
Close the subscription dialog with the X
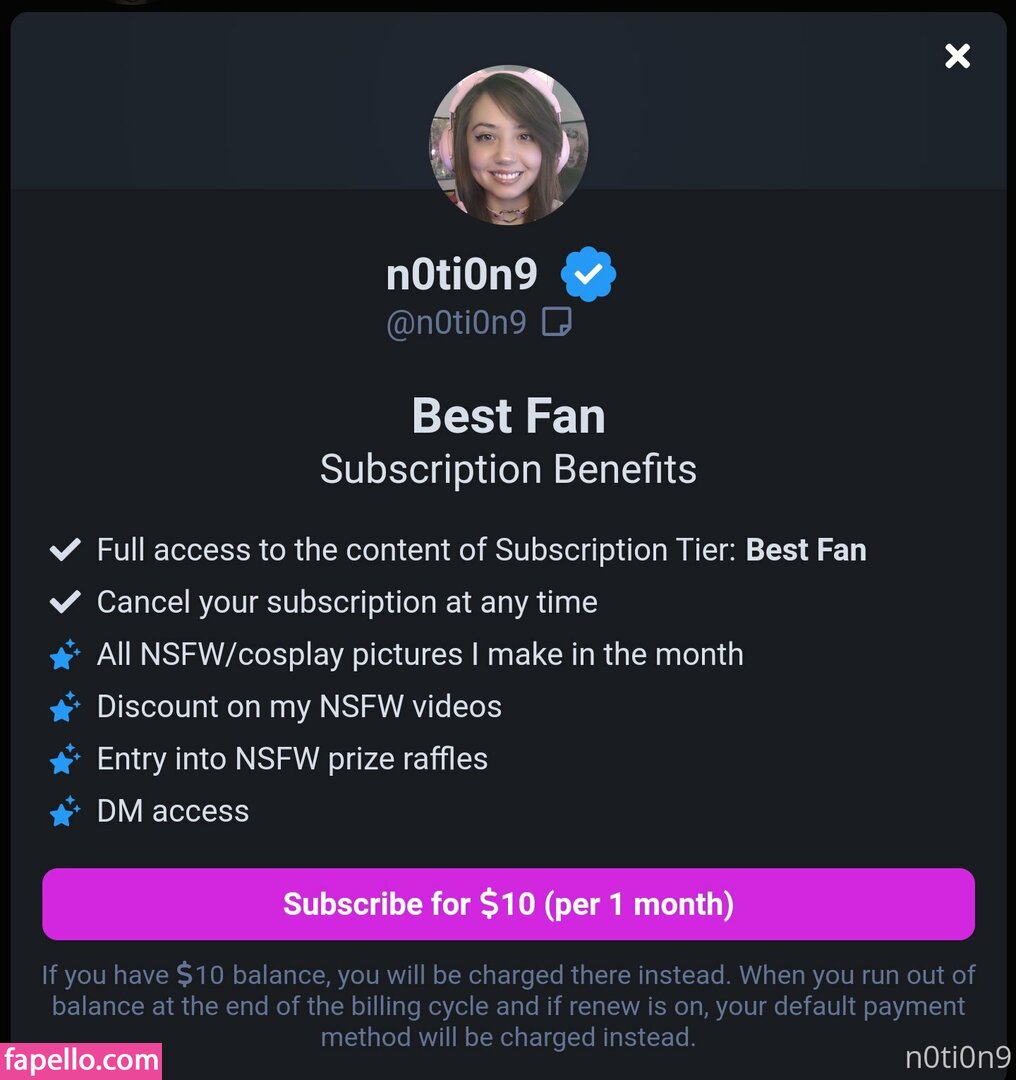957,56
